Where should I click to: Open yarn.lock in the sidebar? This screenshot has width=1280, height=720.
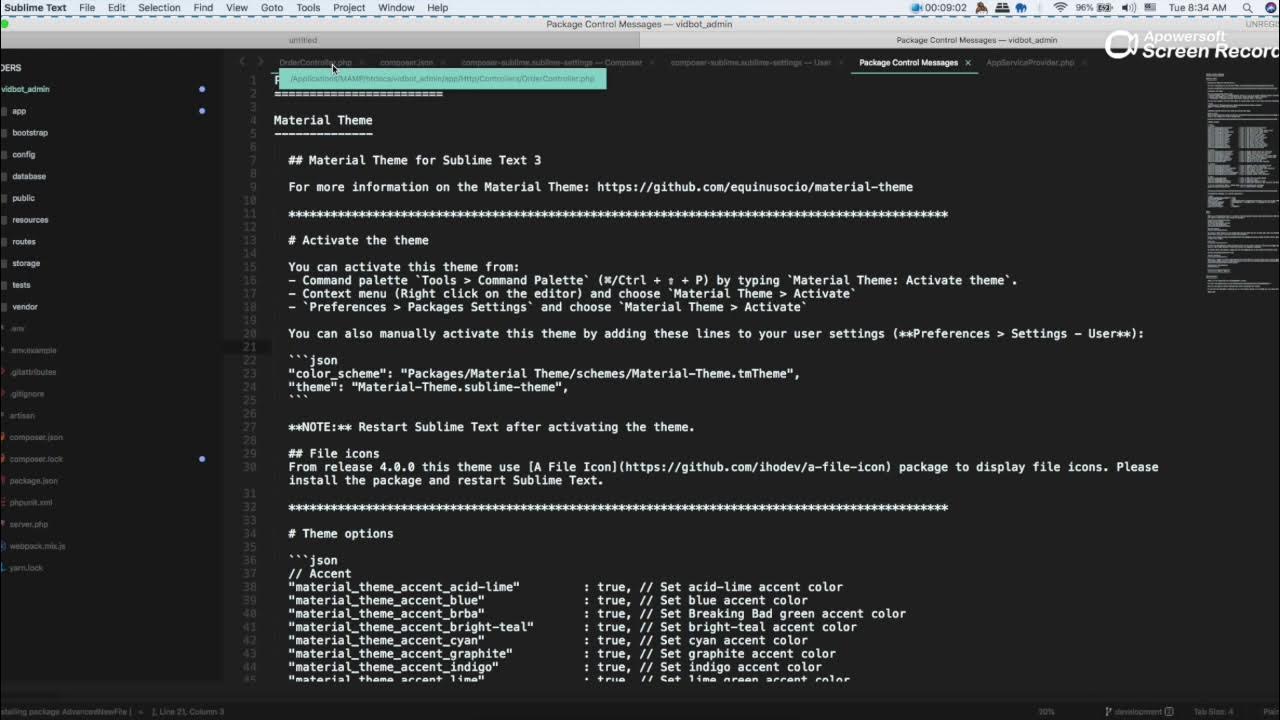(x=27, y=568)
